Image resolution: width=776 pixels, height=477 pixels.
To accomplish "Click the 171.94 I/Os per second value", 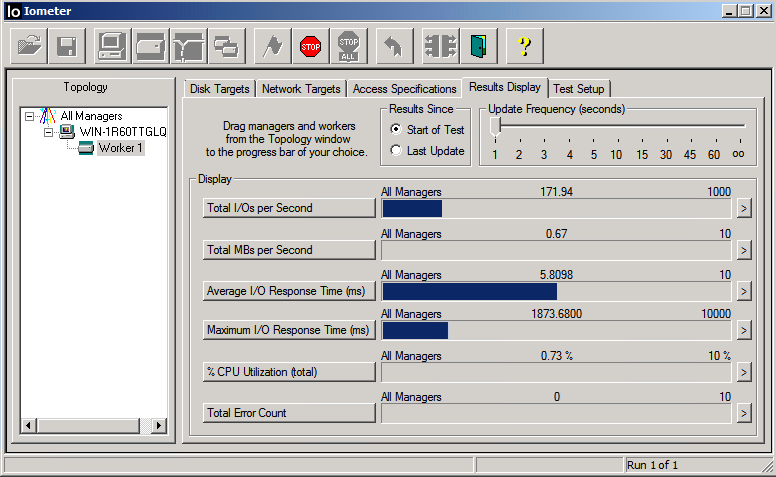I will point(556,192).
